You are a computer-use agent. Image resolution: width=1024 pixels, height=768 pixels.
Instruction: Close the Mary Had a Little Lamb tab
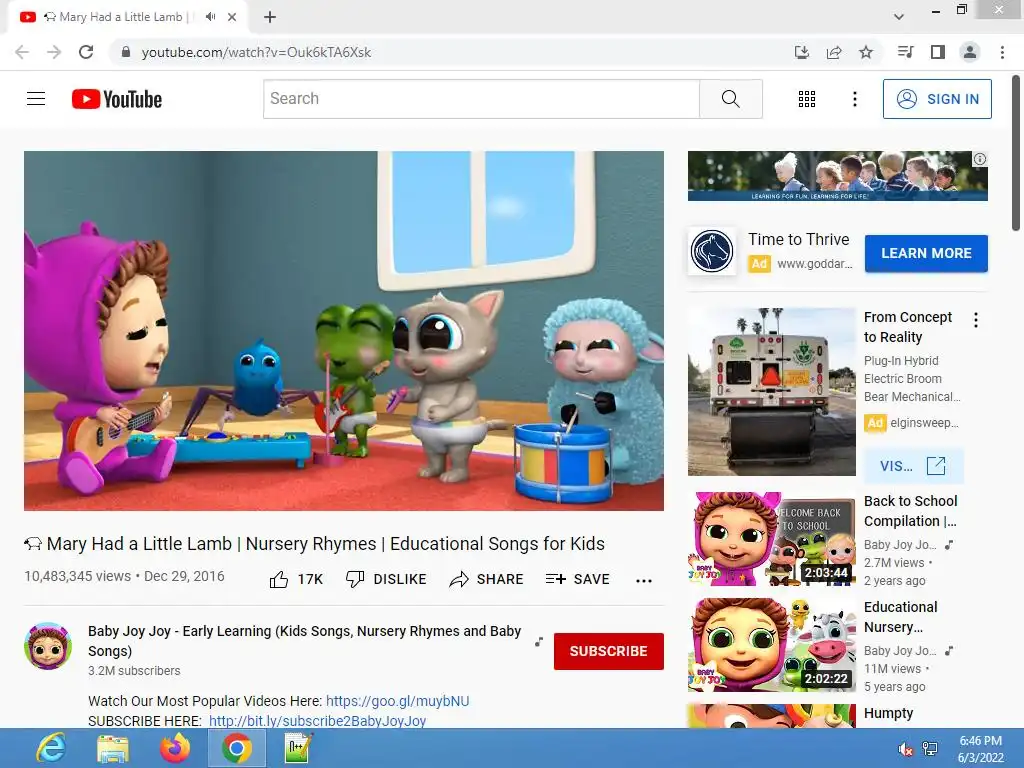click(x=232, y=17)
